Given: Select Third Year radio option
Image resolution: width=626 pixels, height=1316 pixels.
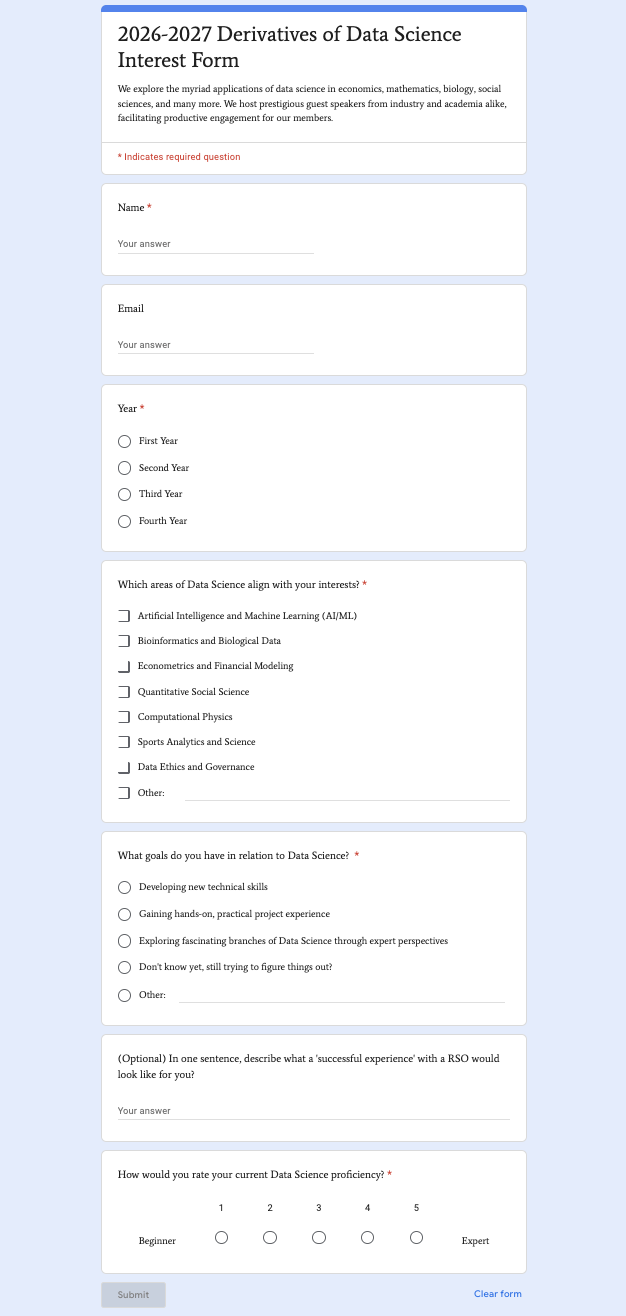Looking at the screenshot, I should point(125,494).
